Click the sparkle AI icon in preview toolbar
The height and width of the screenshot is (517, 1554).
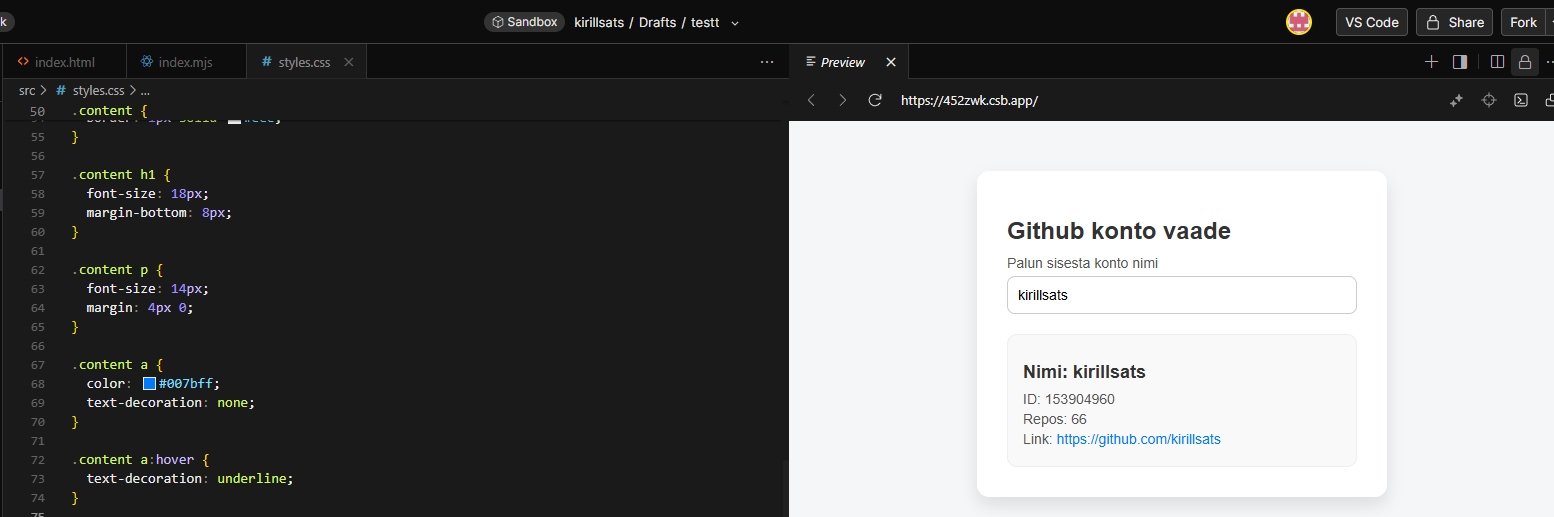tap(1457, 100)
